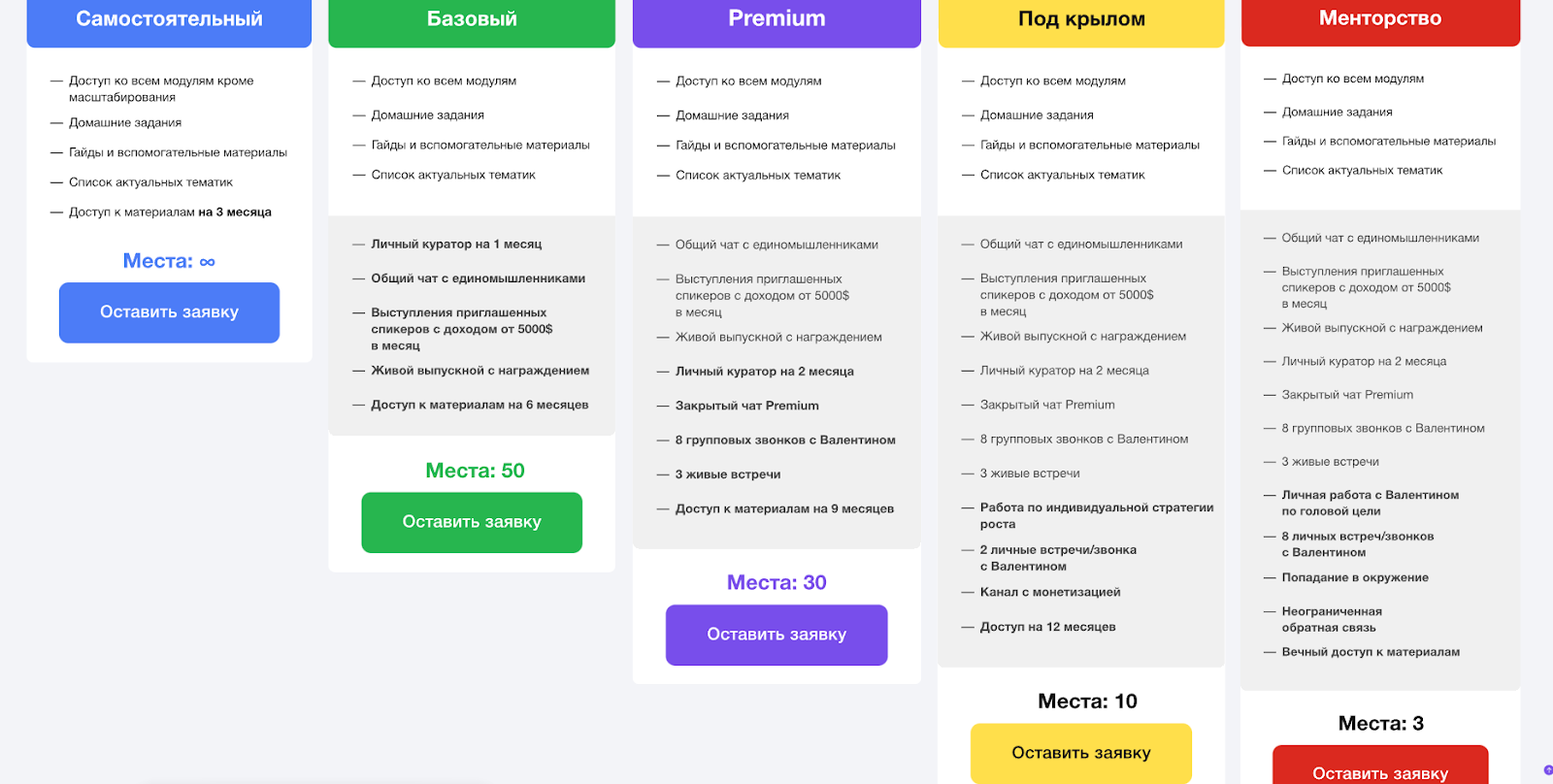
Task: Select the «Под крылом» plan header
Action: click(1081, 19)
